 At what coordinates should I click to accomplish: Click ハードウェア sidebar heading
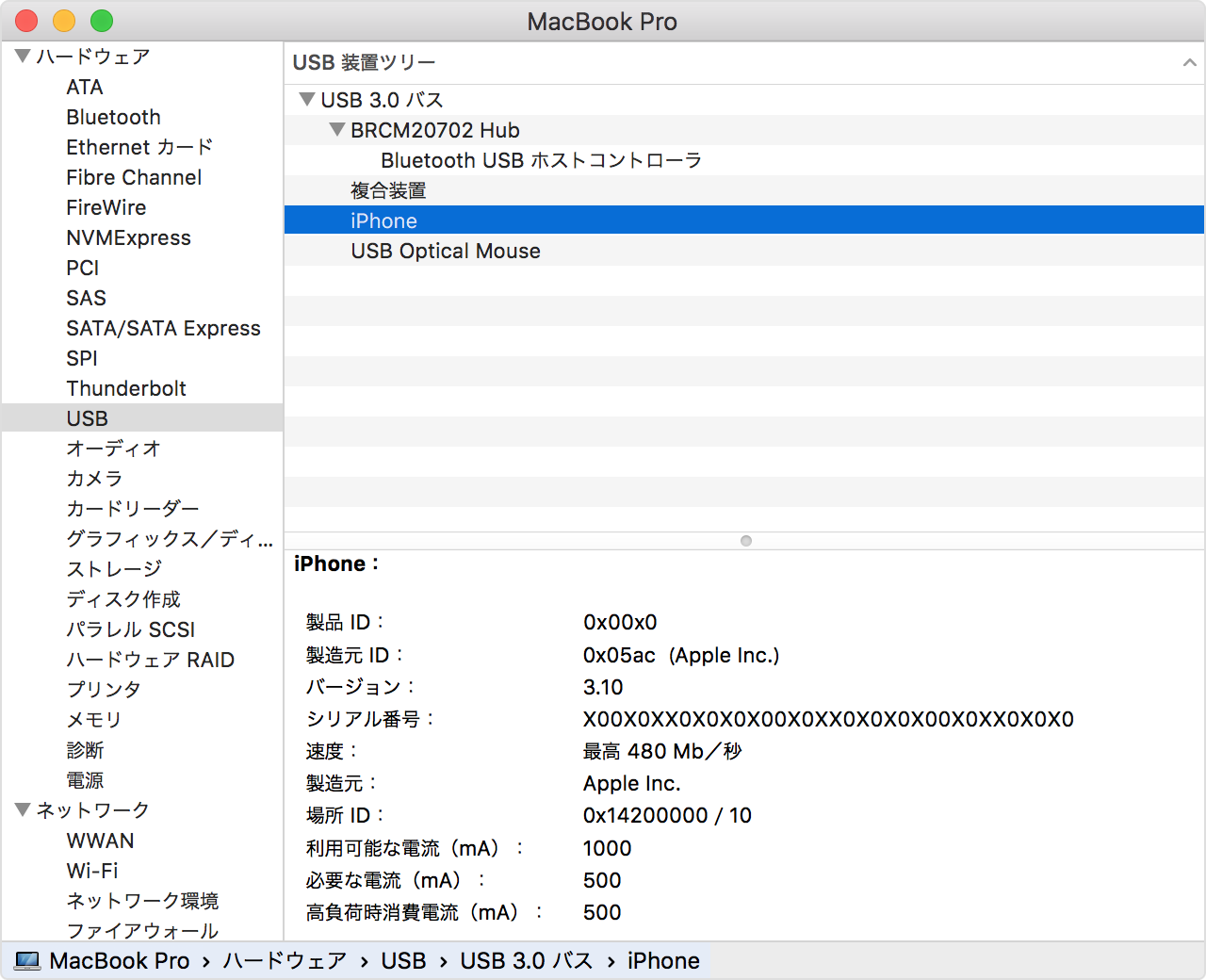click(93, 57)
